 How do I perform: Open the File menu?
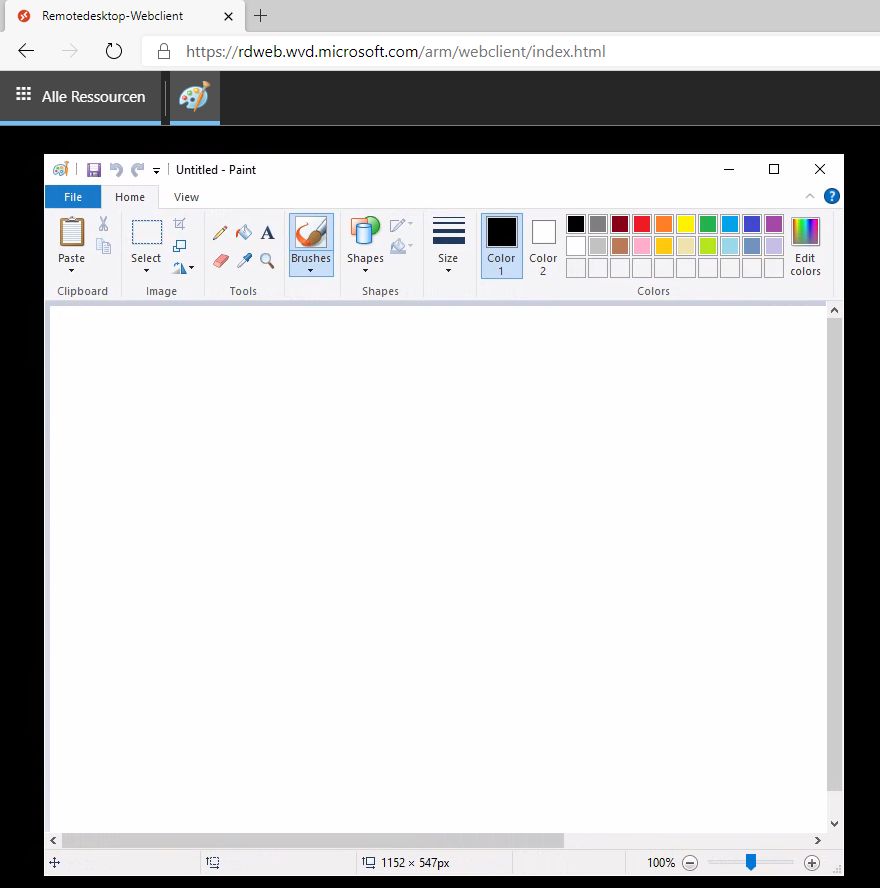tap(73, 197)
